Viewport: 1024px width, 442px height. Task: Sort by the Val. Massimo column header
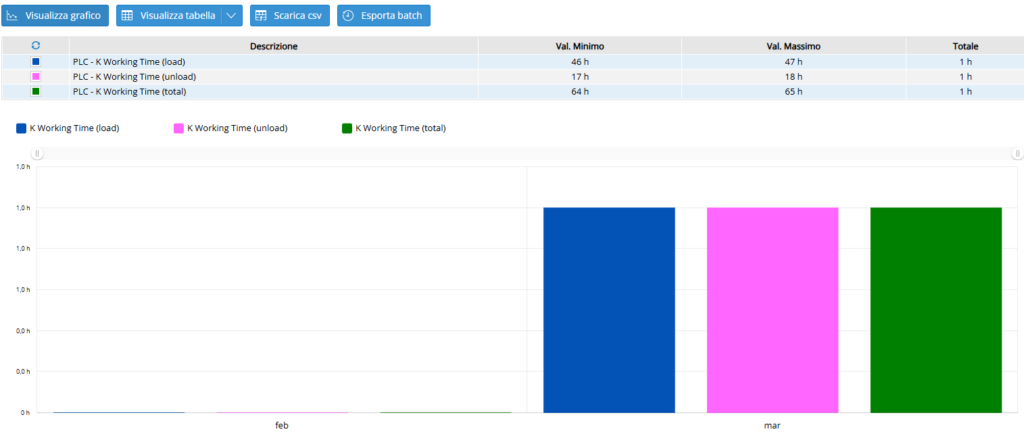[x=793, y=46]
